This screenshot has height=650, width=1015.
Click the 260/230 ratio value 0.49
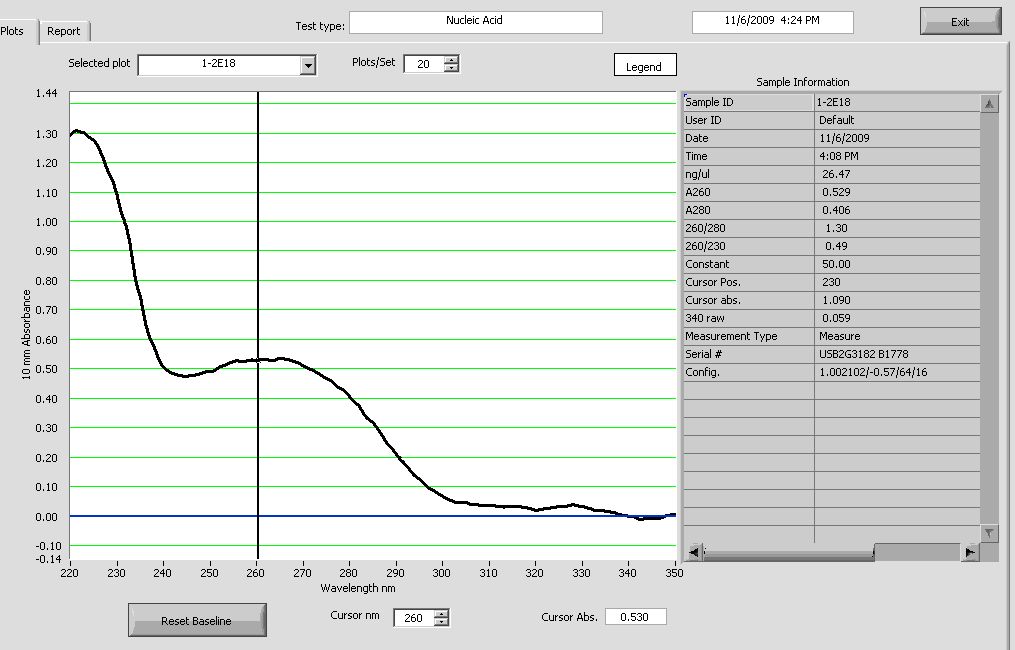897,247
